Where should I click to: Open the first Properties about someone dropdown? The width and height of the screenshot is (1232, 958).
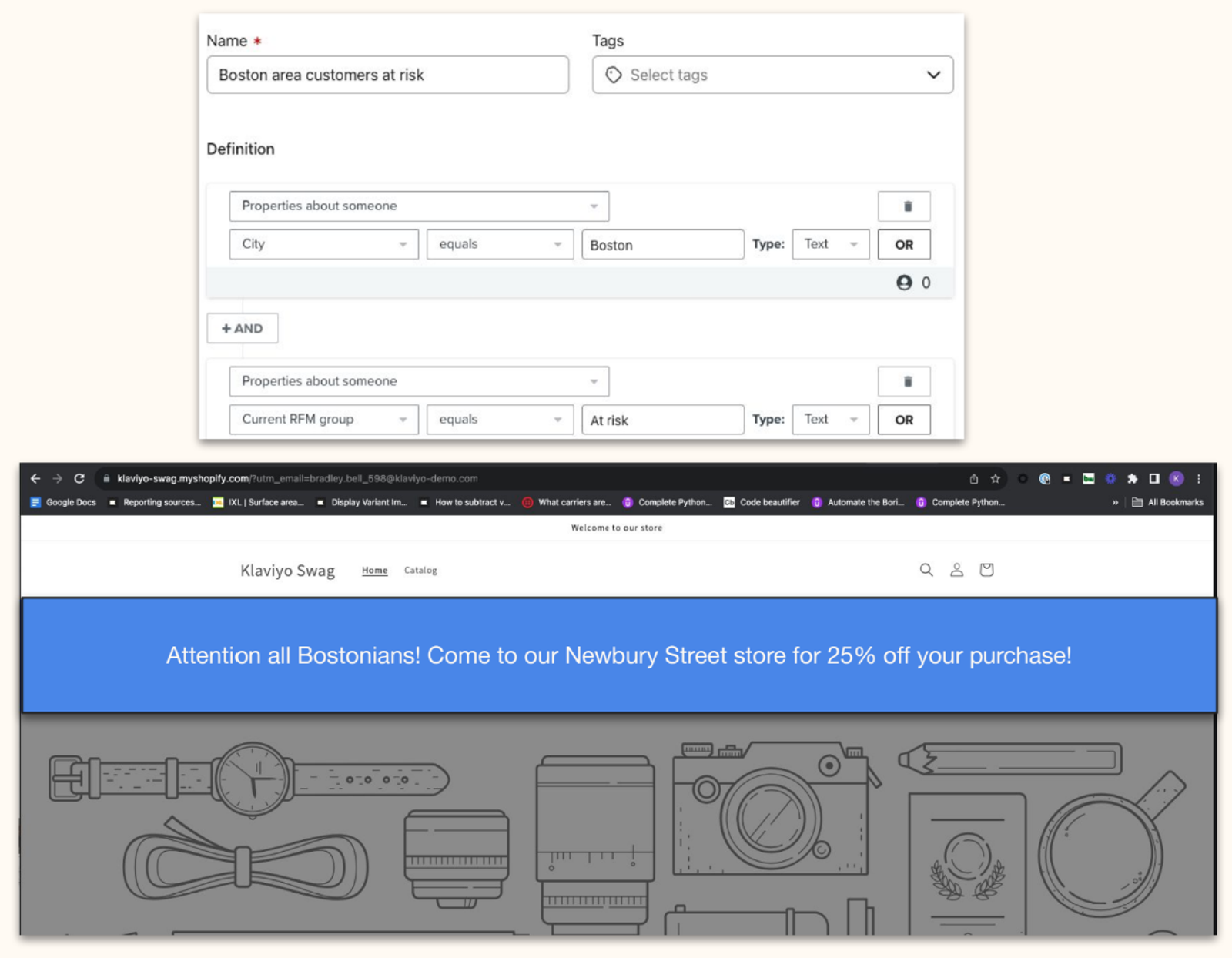point(419,206)
